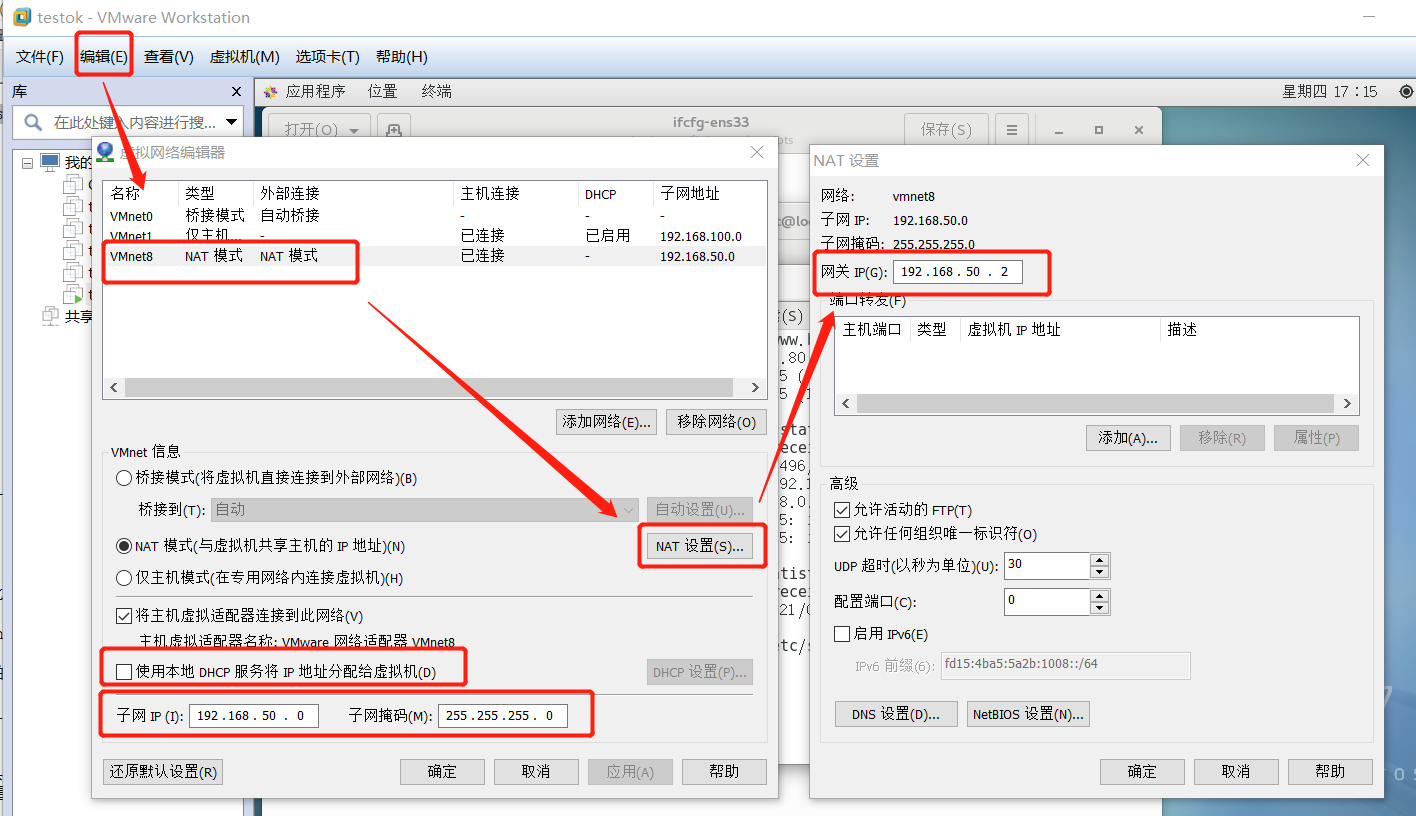Click 确定 in NAT 设置 dialog
1416x816 pixels.
(1142, 772)
